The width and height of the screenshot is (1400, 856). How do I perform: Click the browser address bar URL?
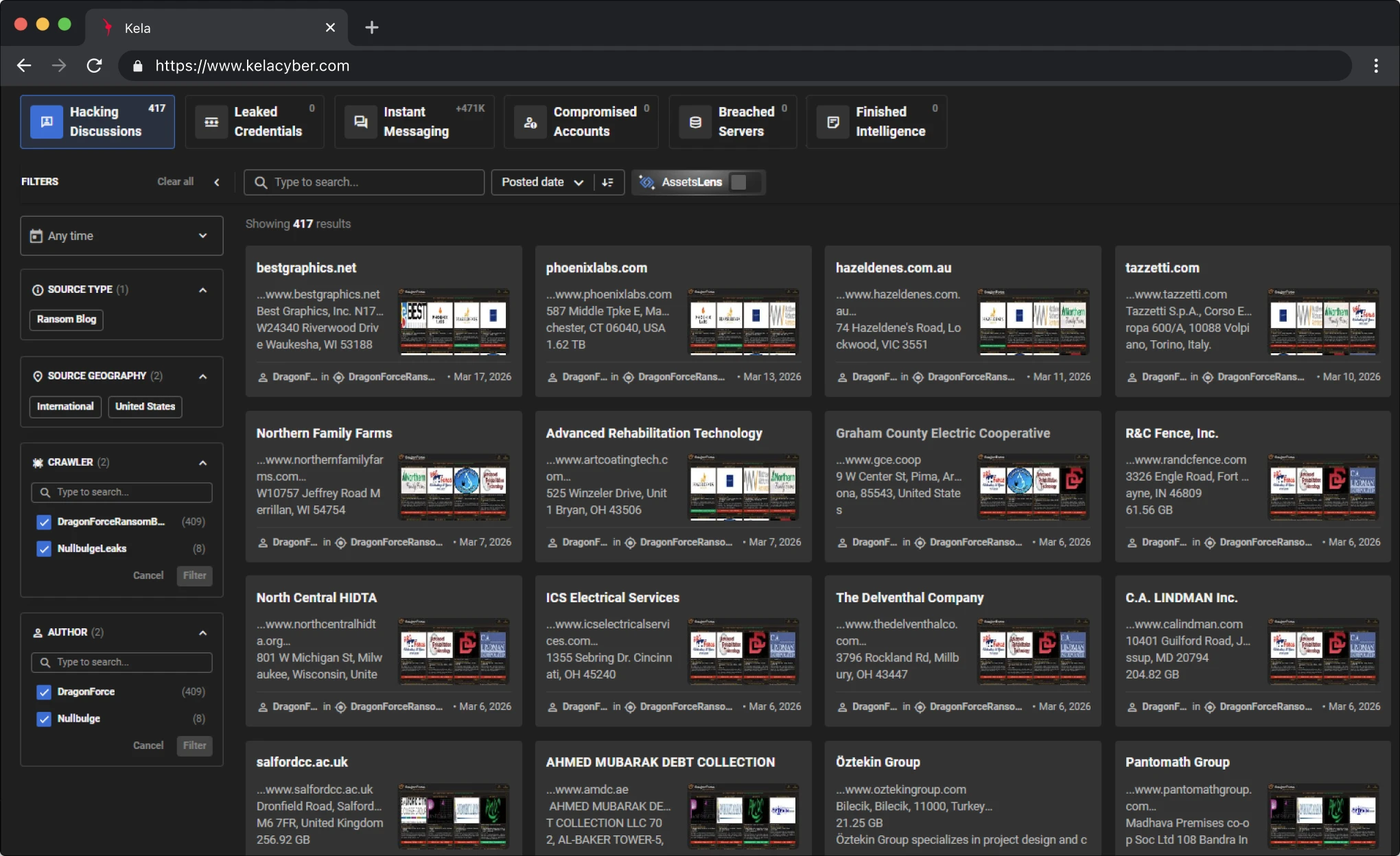253,66
